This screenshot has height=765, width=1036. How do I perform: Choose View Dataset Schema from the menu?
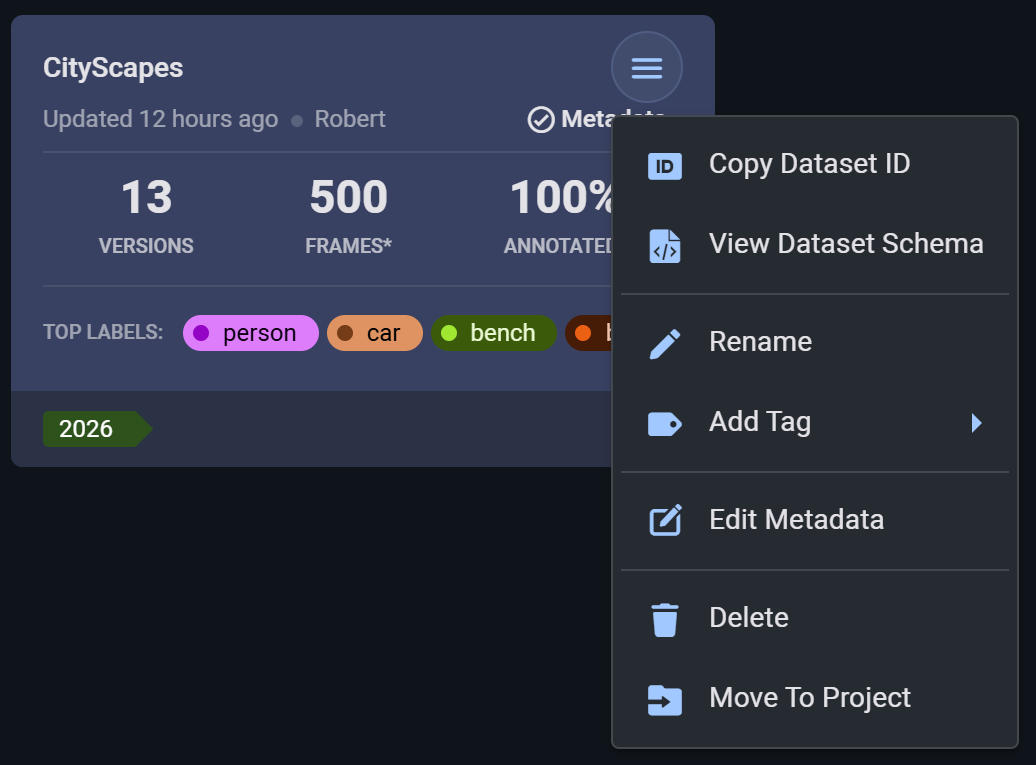[815, 244]
